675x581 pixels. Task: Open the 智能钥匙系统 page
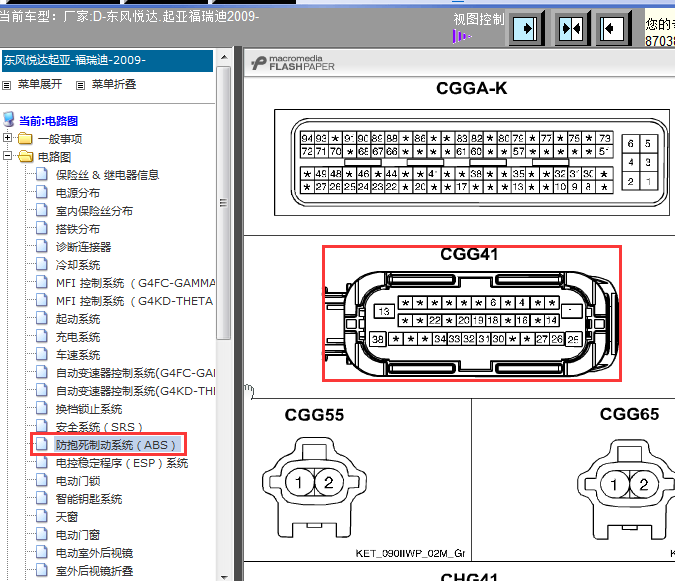point(89,499)
